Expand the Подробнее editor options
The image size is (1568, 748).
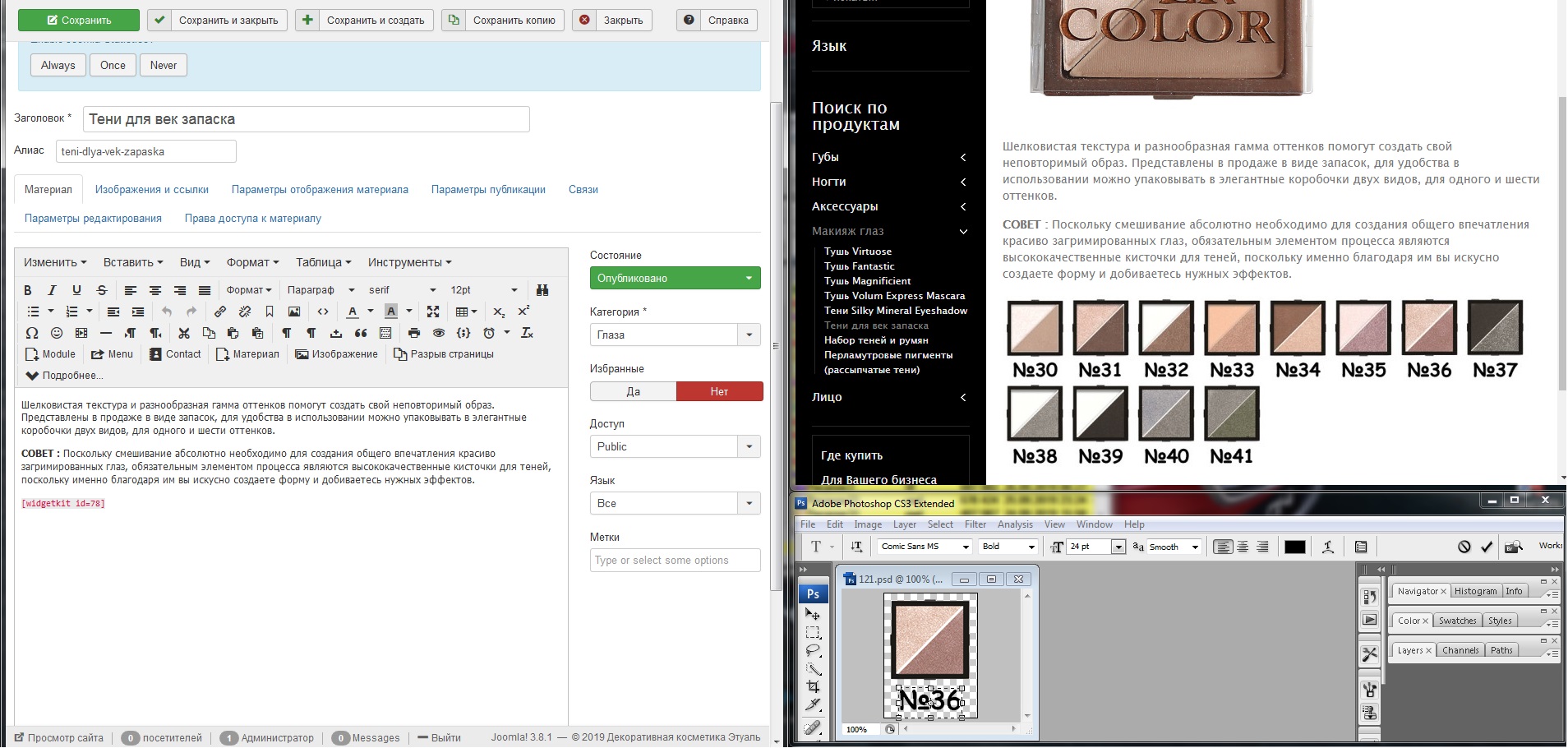pyautogui.click(x=64, y=376)
